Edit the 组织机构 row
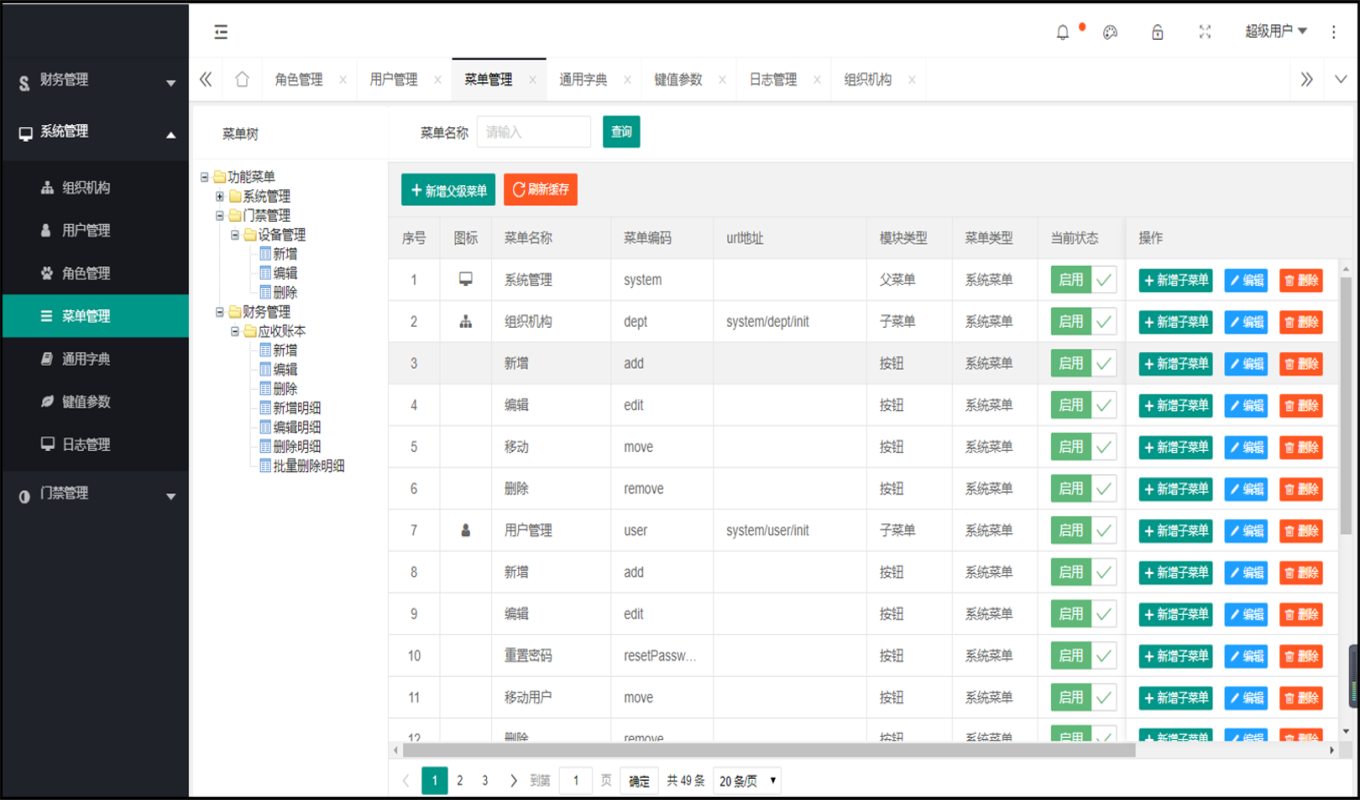This screenshot has height=800, width=1360. (x=1246, y=322)
